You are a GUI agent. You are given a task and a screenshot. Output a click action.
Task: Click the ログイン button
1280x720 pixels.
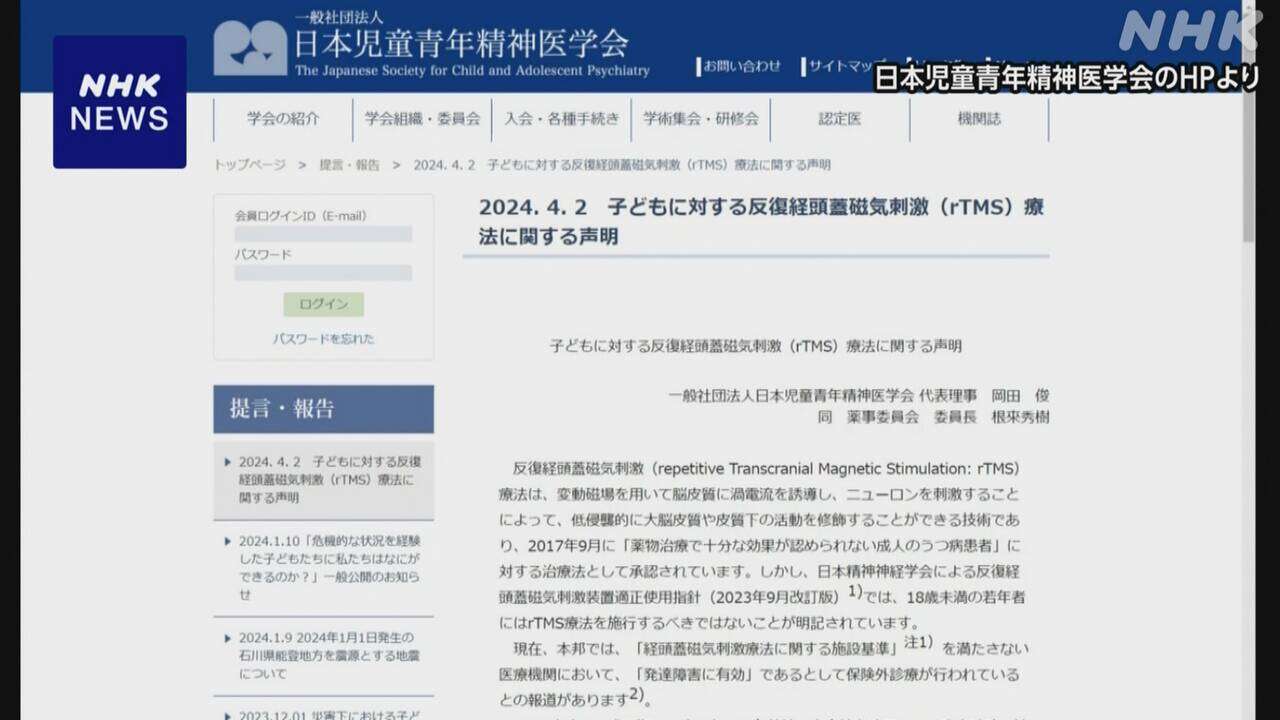[x=323, y=304]
